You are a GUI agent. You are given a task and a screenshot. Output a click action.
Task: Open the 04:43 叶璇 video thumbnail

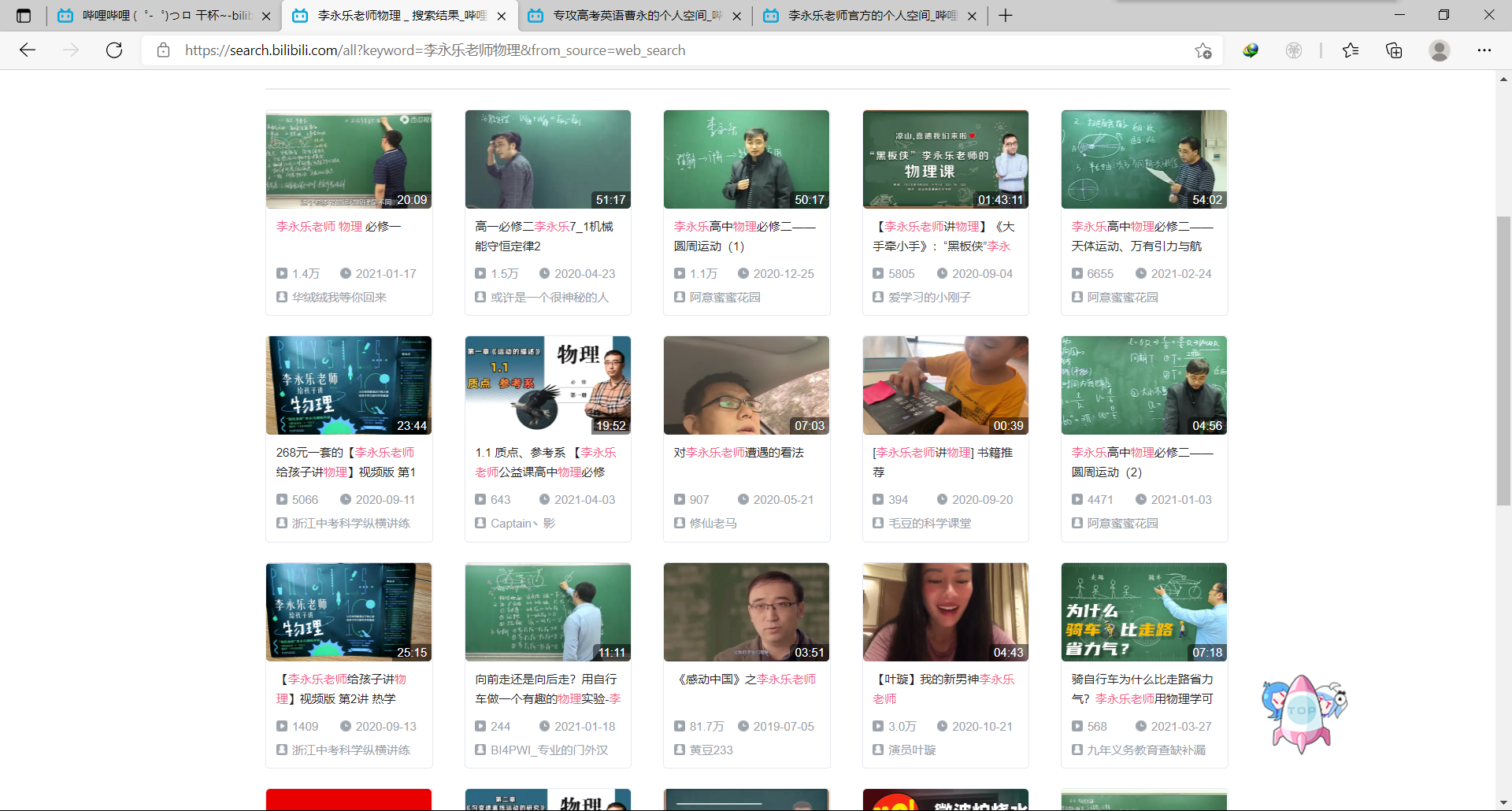pos(946,612)
